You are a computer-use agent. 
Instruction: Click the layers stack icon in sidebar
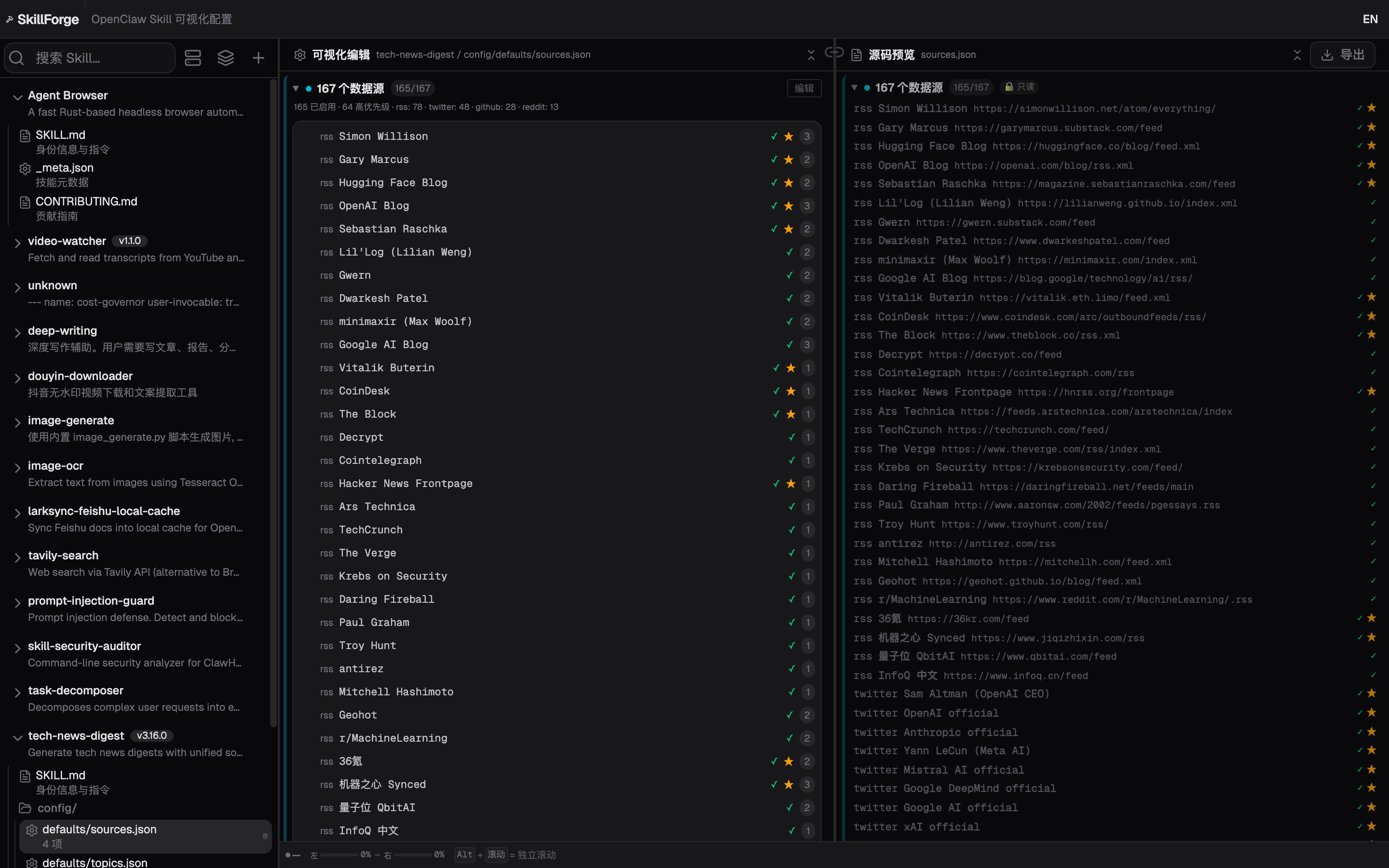(226, 58)
